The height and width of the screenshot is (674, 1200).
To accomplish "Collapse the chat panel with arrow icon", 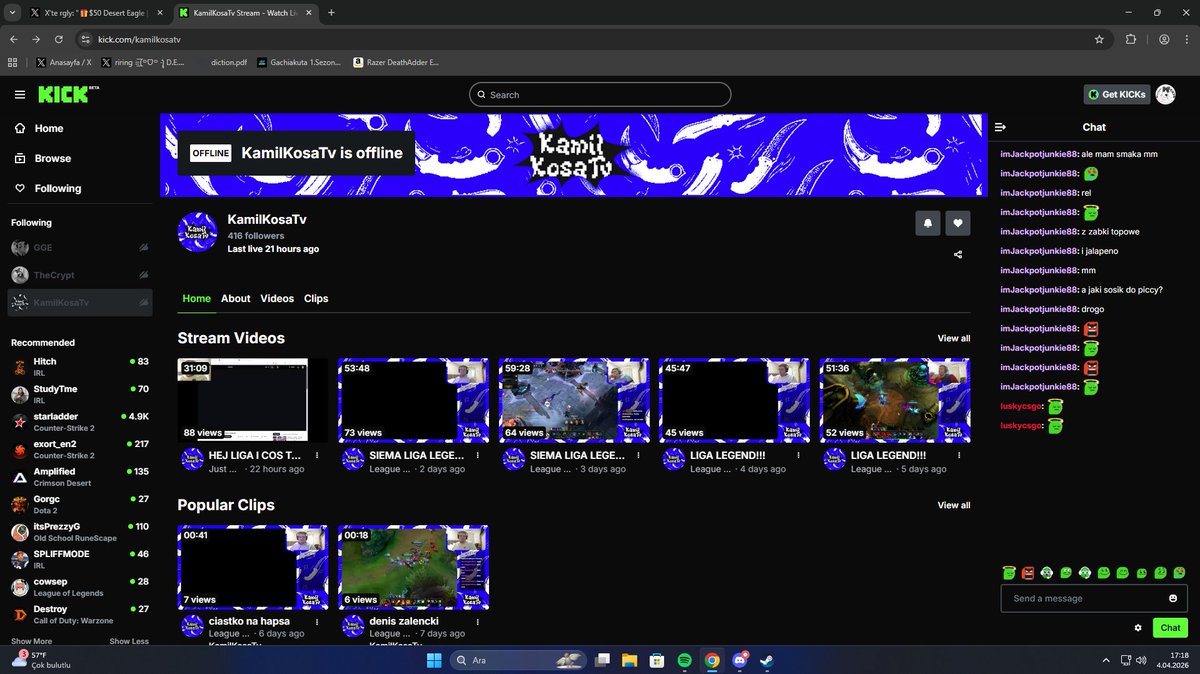I will tap(1000, 127).
